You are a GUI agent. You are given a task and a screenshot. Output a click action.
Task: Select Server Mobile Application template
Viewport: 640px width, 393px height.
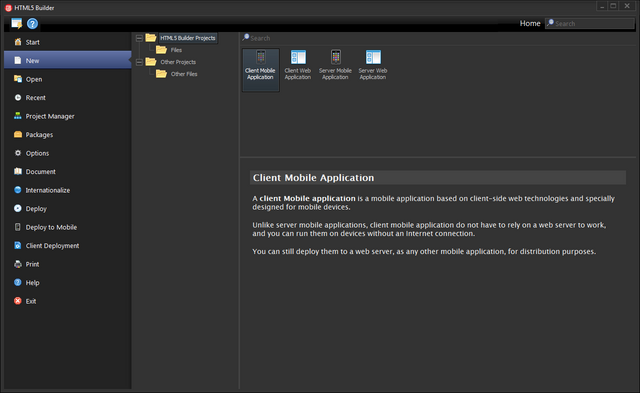tap(335, 65)
